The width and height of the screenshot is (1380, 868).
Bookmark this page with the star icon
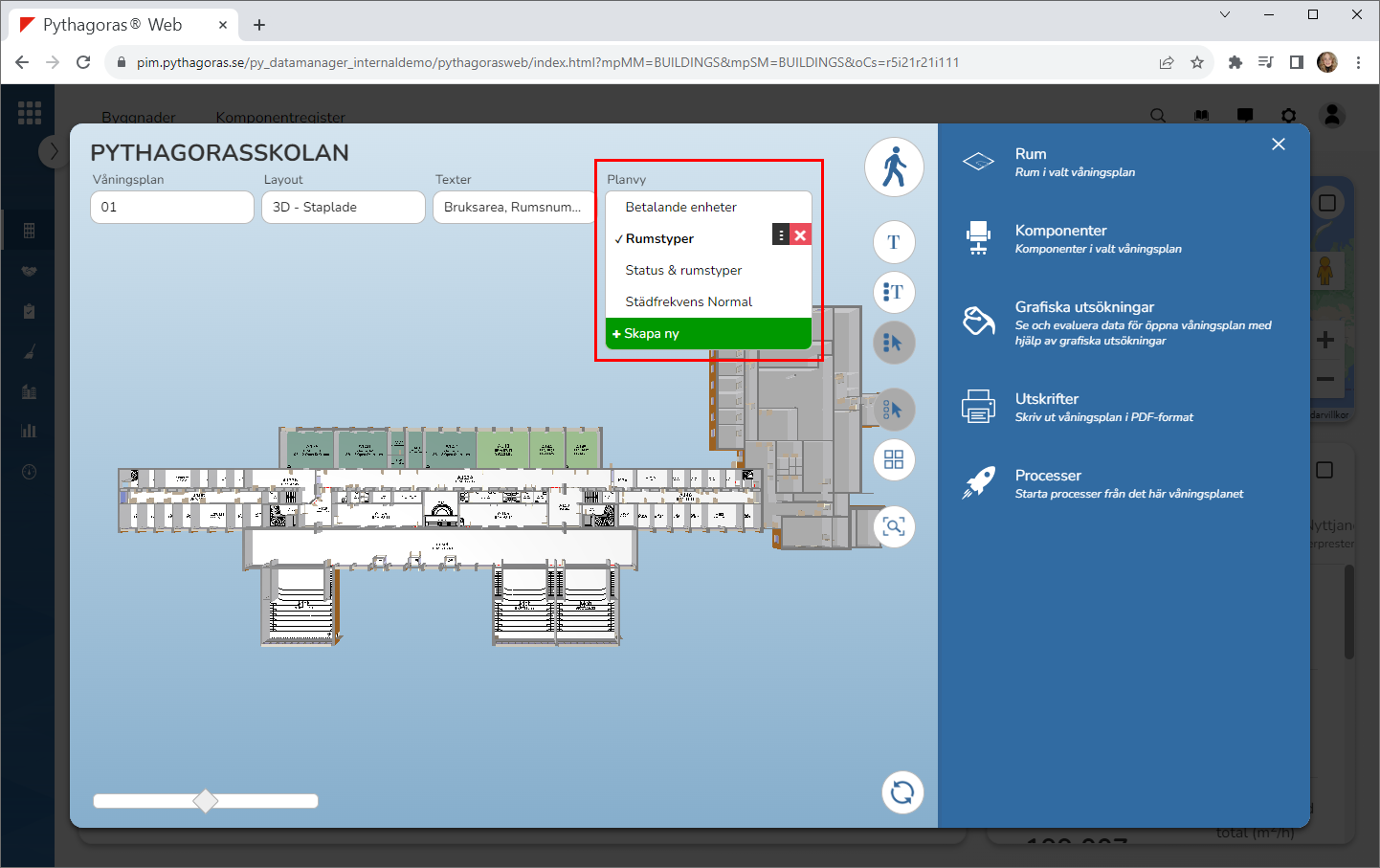[1196, 62]
